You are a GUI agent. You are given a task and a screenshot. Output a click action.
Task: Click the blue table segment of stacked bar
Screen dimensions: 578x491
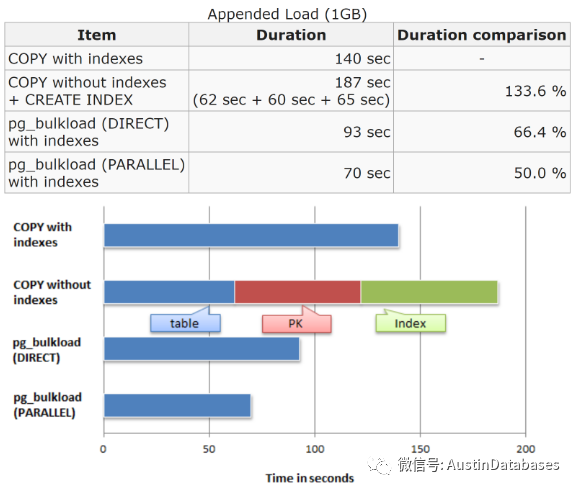point(169,292)
